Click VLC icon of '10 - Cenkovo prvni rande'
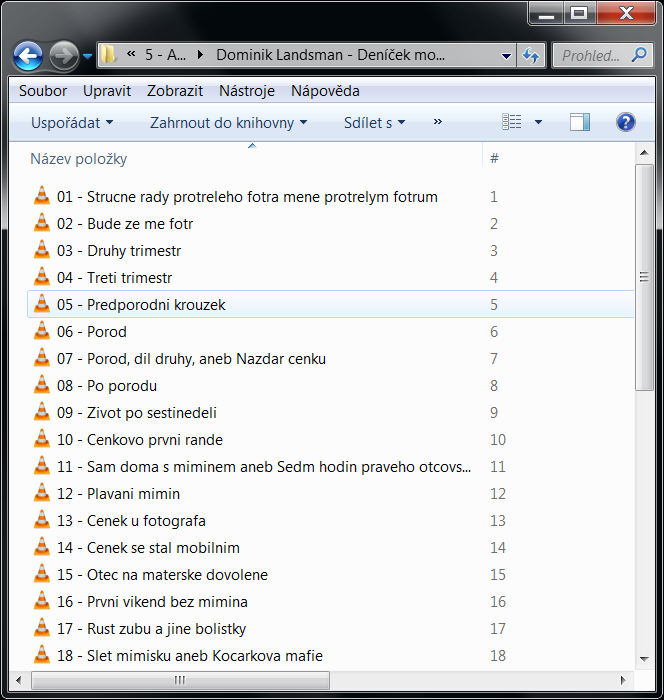This screenshot has height=700, width=664. [42, 439]
